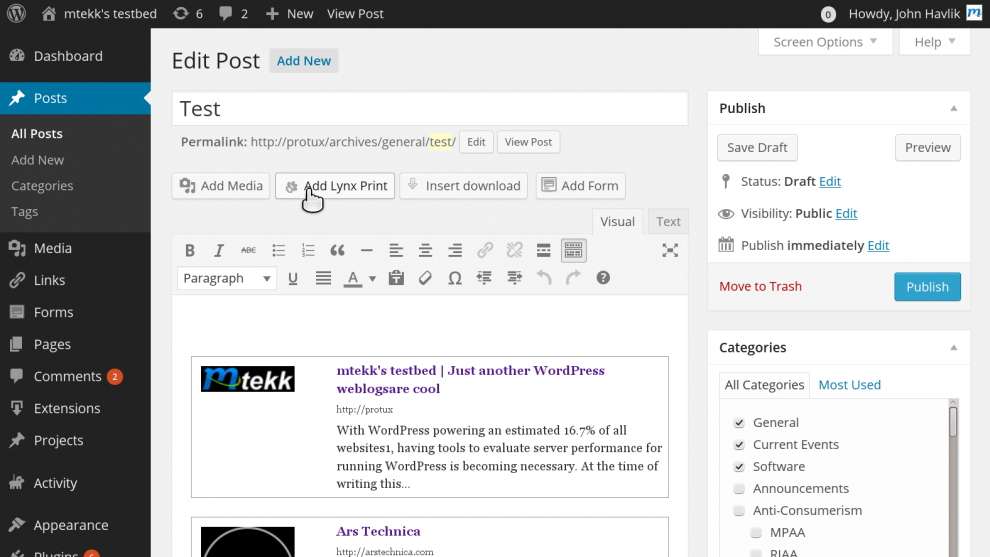Image resolution: width=990 pixels, height=557 pixels.
Task: Open the New content menu in admin bar
Action: (x=289, y=13)
